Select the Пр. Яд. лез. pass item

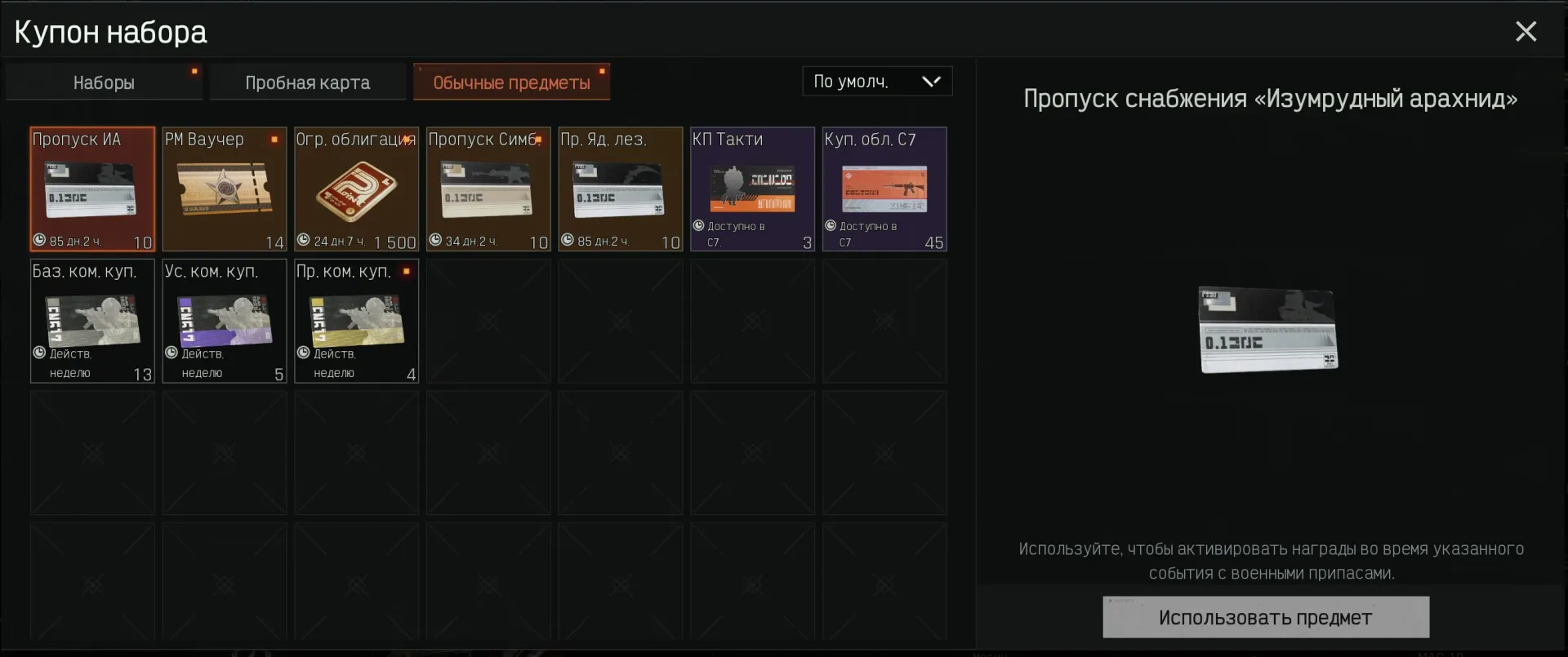pyautogui.click(x=621, y=189)
